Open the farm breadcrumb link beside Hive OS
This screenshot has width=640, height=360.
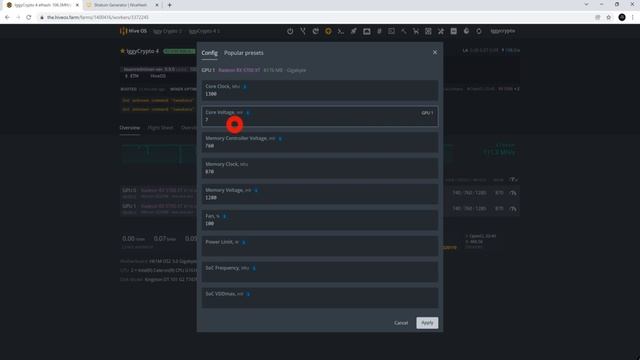pos(167,31)
